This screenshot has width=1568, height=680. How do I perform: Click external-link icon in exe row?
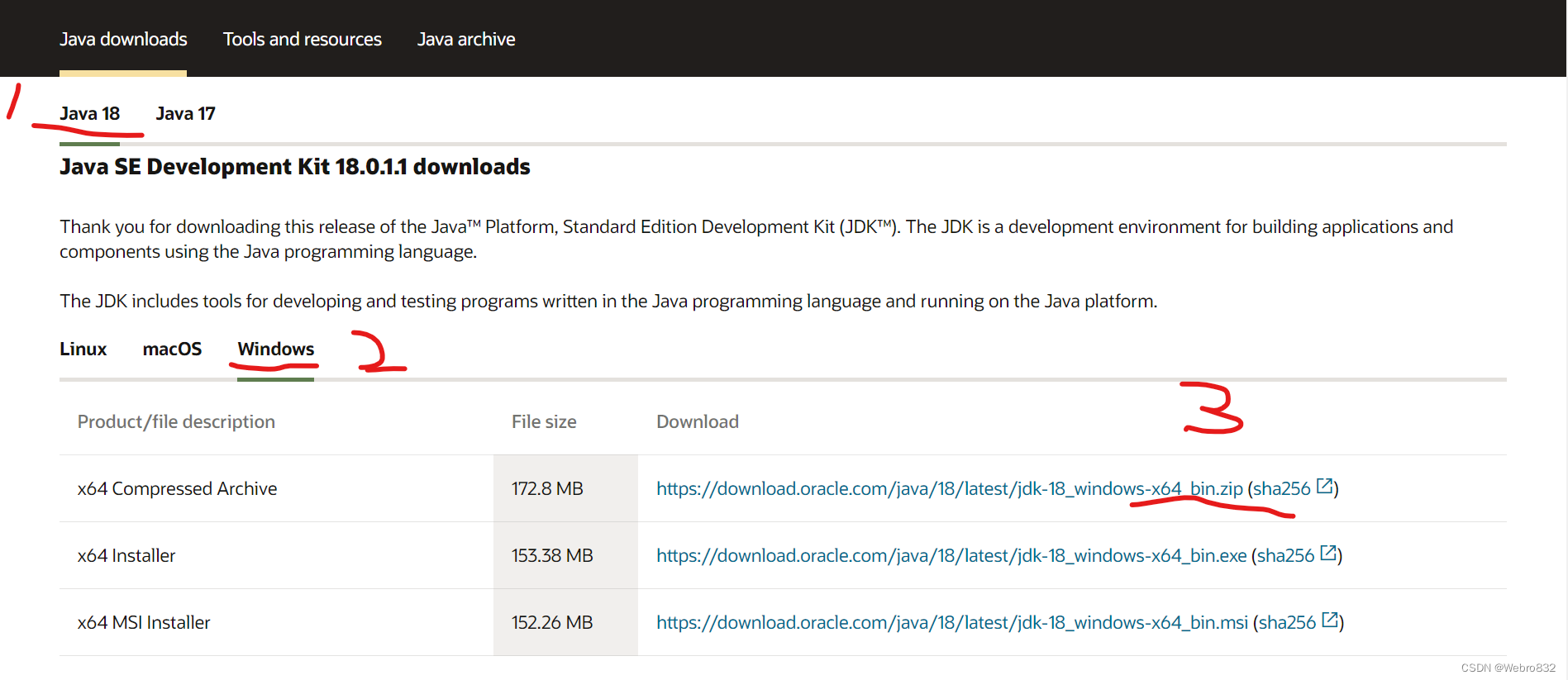coord(1327,553)
